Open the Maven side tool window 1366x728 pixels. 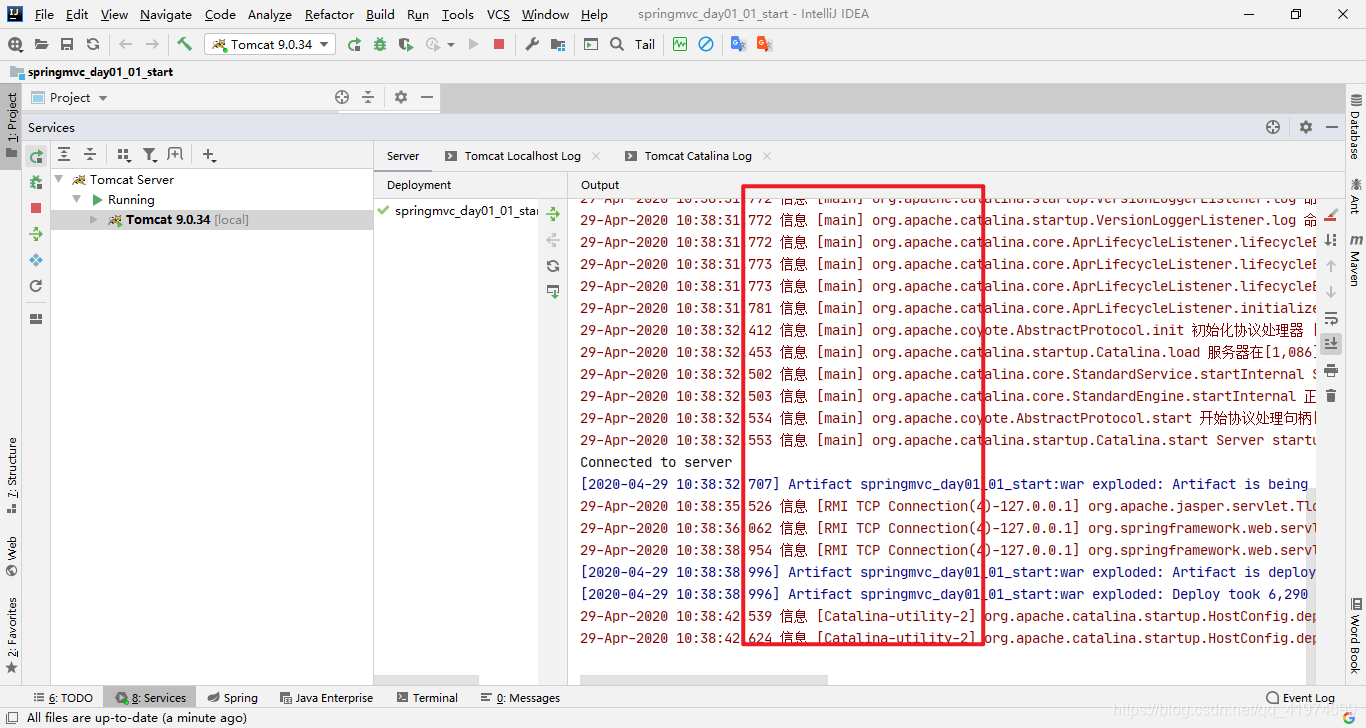point(1355,260)
